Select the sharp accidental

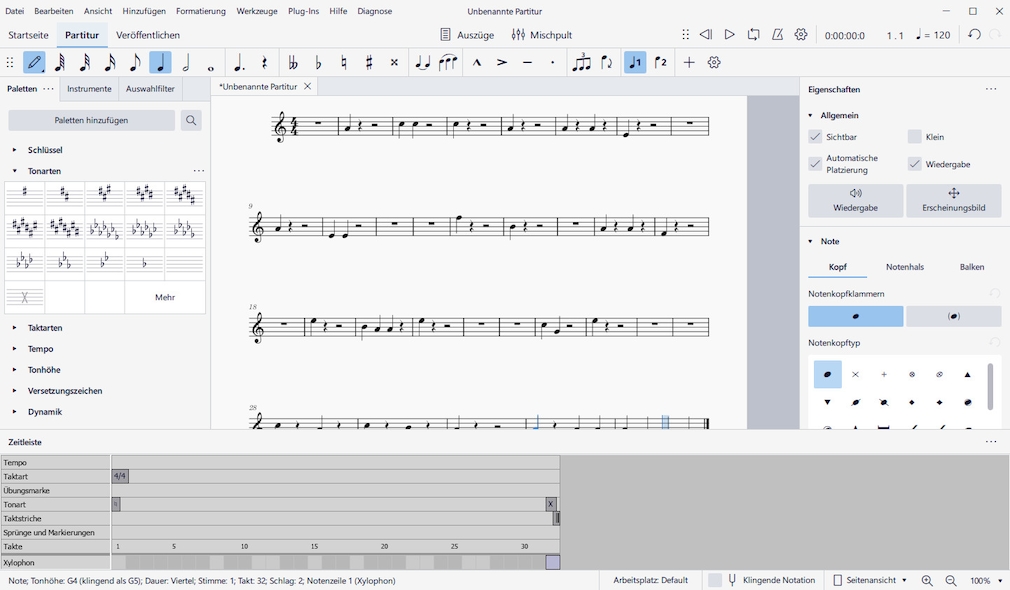click(x=368, y=62)
